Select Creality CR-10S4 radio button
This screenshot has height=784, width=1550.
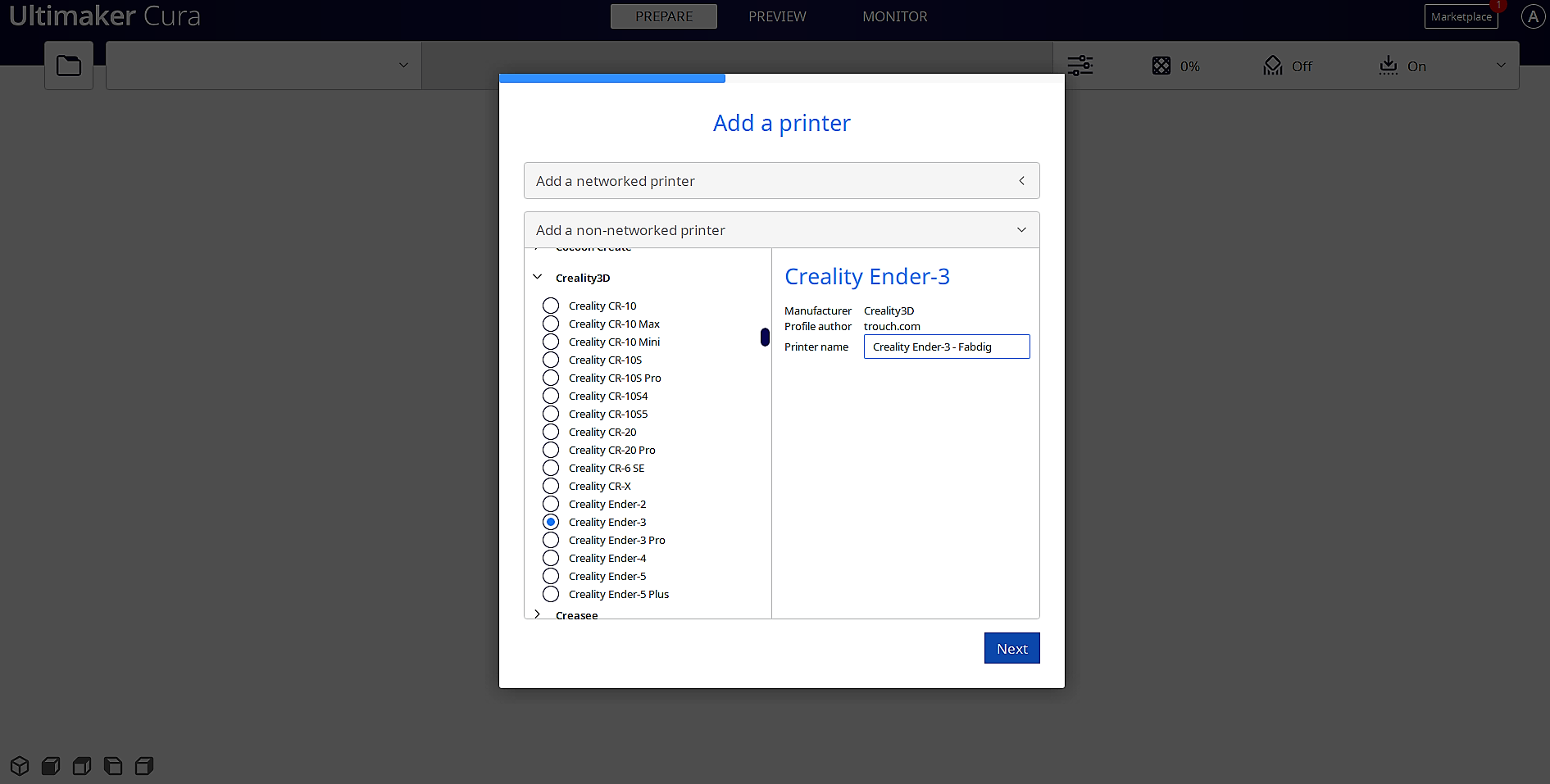pos(551,396)
